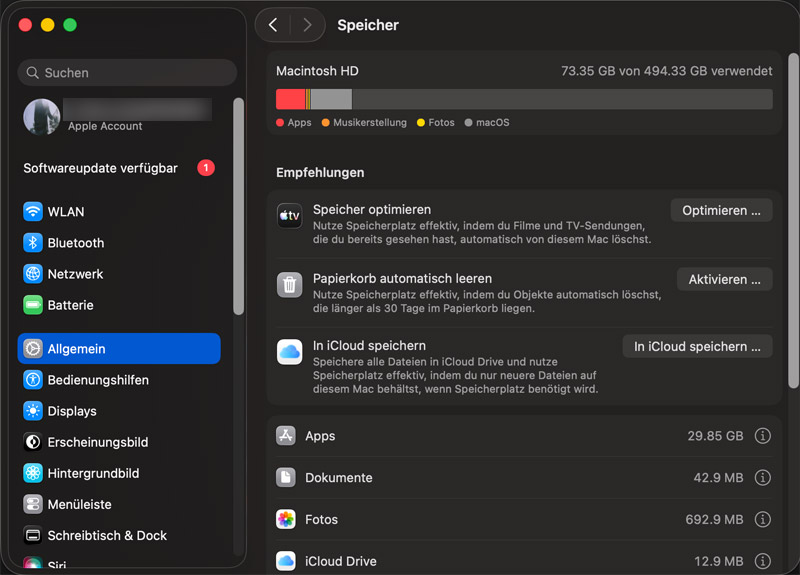800x575 pixels.
Task: Click the Fotos pinwheel icon
Action: pos(286,519)
